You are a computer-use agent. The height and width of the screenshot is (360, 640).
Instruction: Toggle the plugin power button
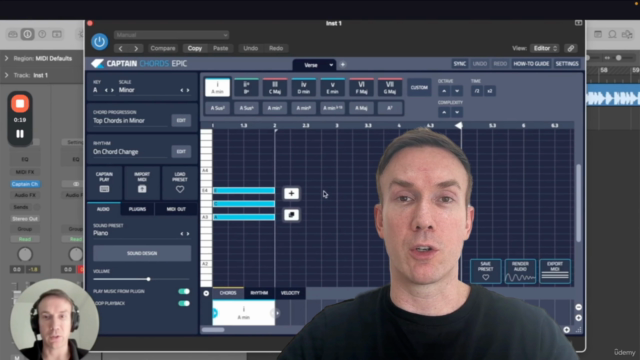click(99, 42)
